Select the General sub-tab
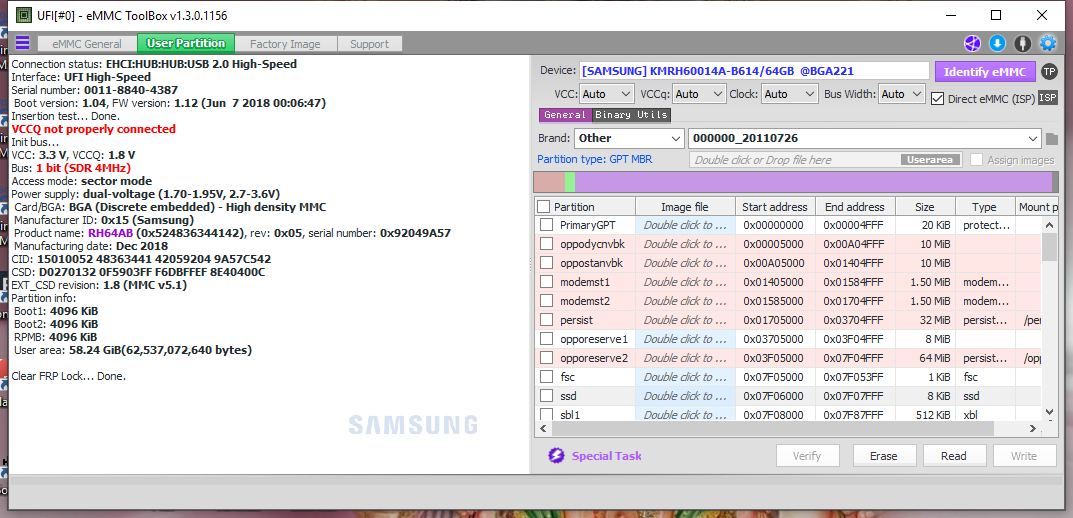1073x518 pixels. (565, 115)
